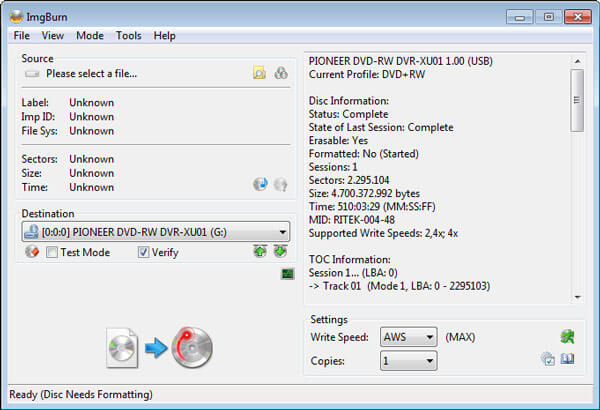Click the book icon in Settings
The height and width of the screenshot is (410, 600).
tap(568, 359)
